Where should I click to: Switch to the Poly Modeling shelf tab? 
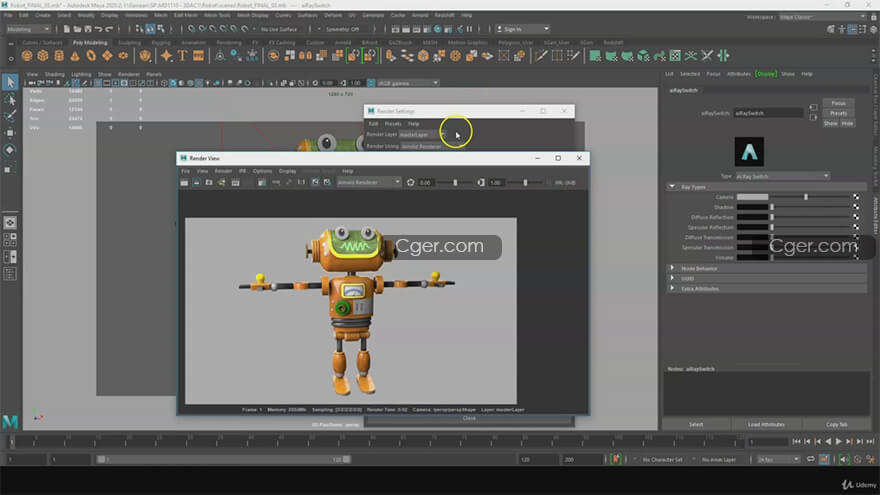coord(90,43)
